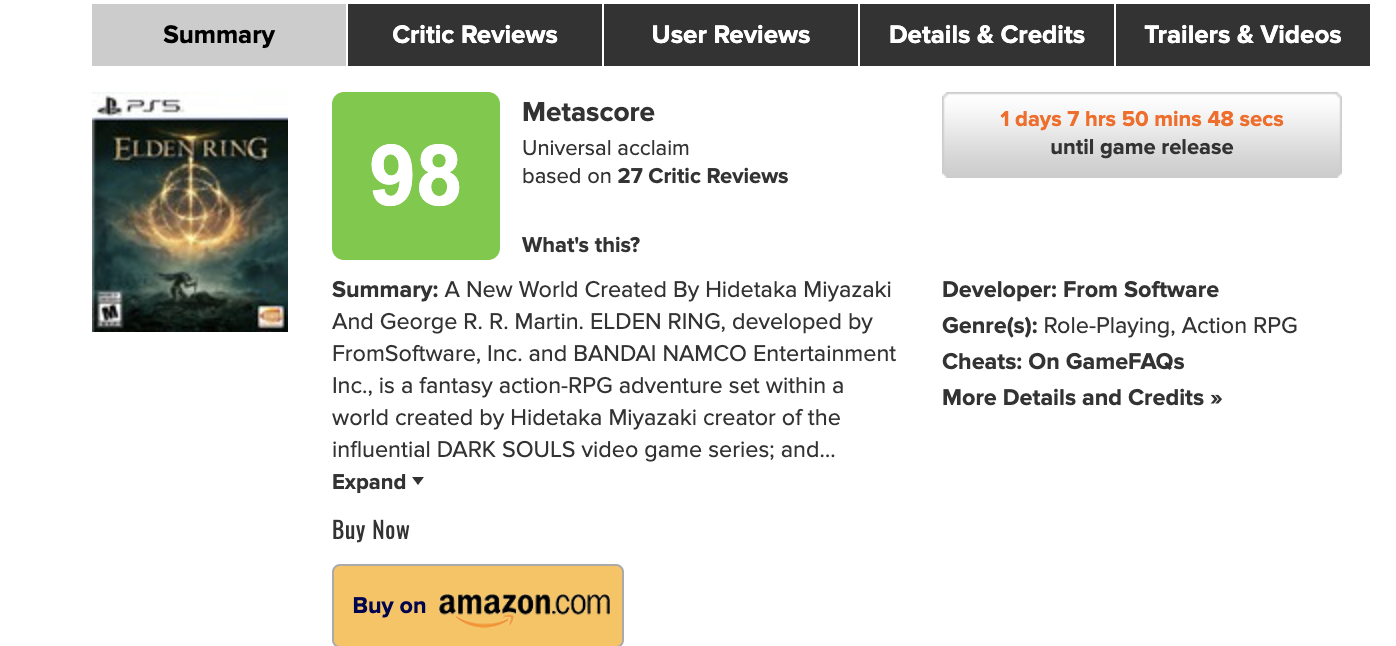Click the ESRB M rating badge on cover
The image size is (1396, 646).
[x=107, y=311]
